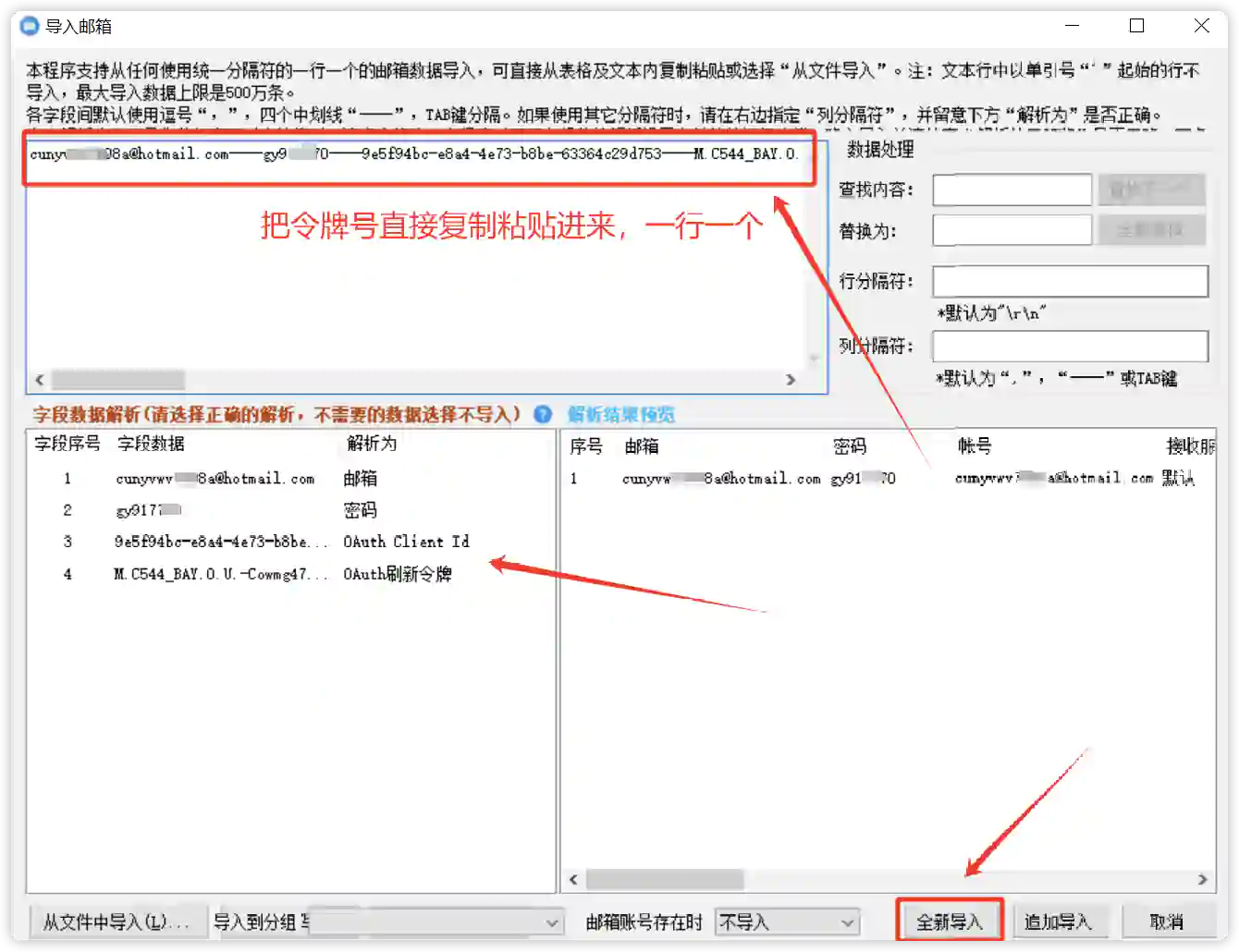This screenshot has height=952, width=1239.
Task: Maximize the 导入邮箱 window
Action: 1136,26
